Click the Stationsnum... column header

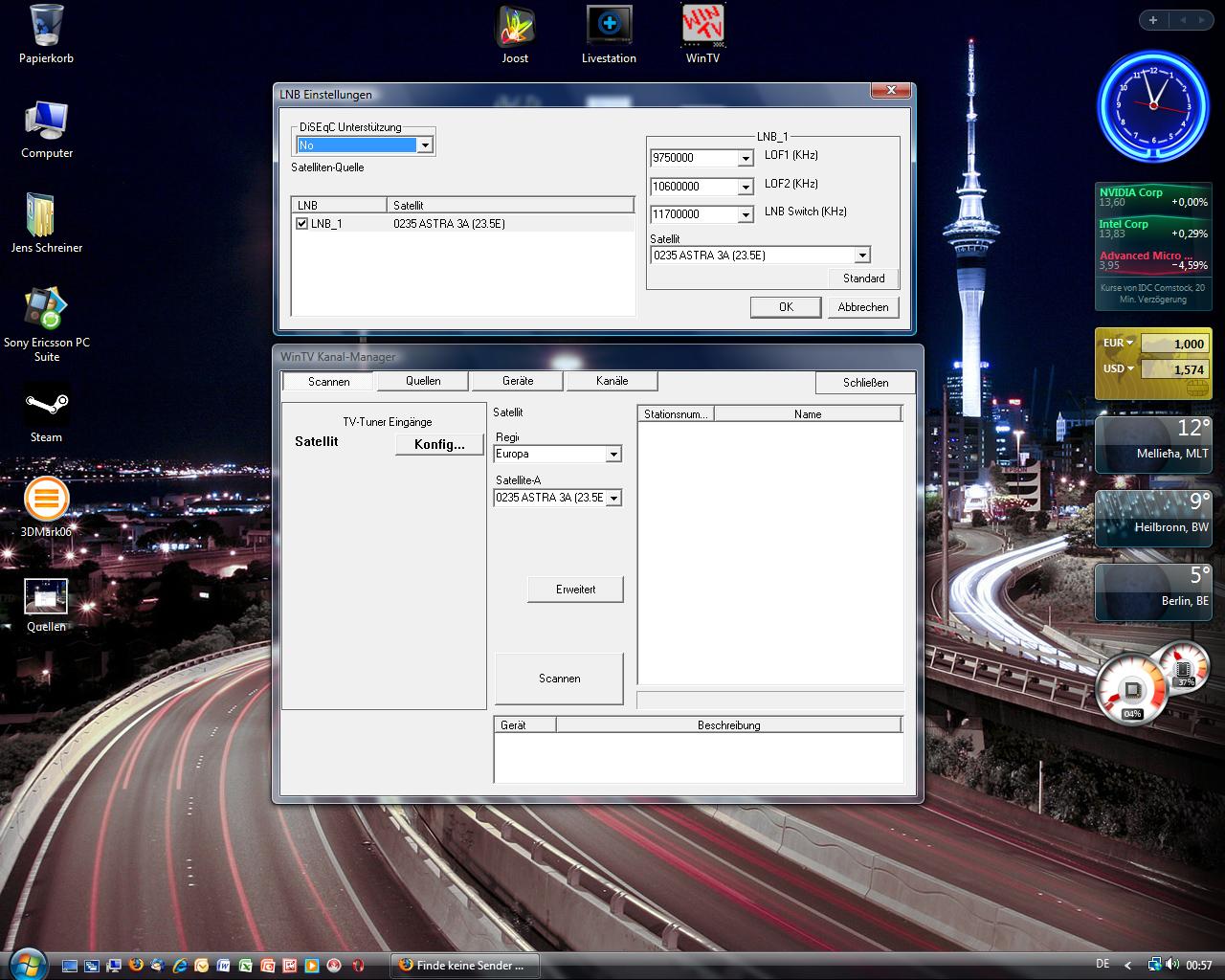(676, 414)
